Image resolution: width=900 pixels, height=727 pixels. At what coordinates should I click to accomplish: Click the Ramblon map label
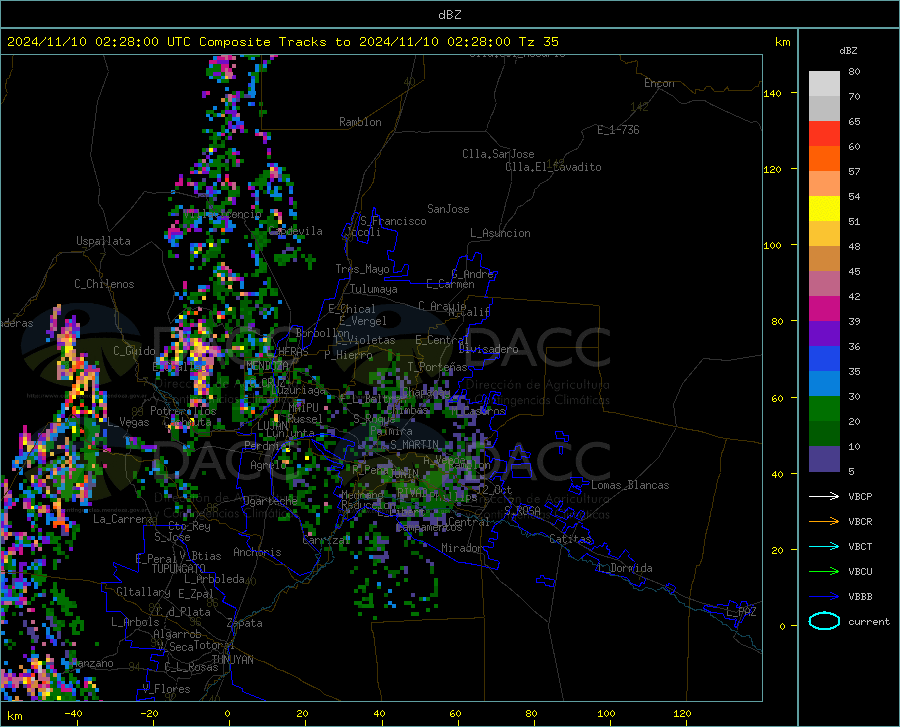[360, 122]
